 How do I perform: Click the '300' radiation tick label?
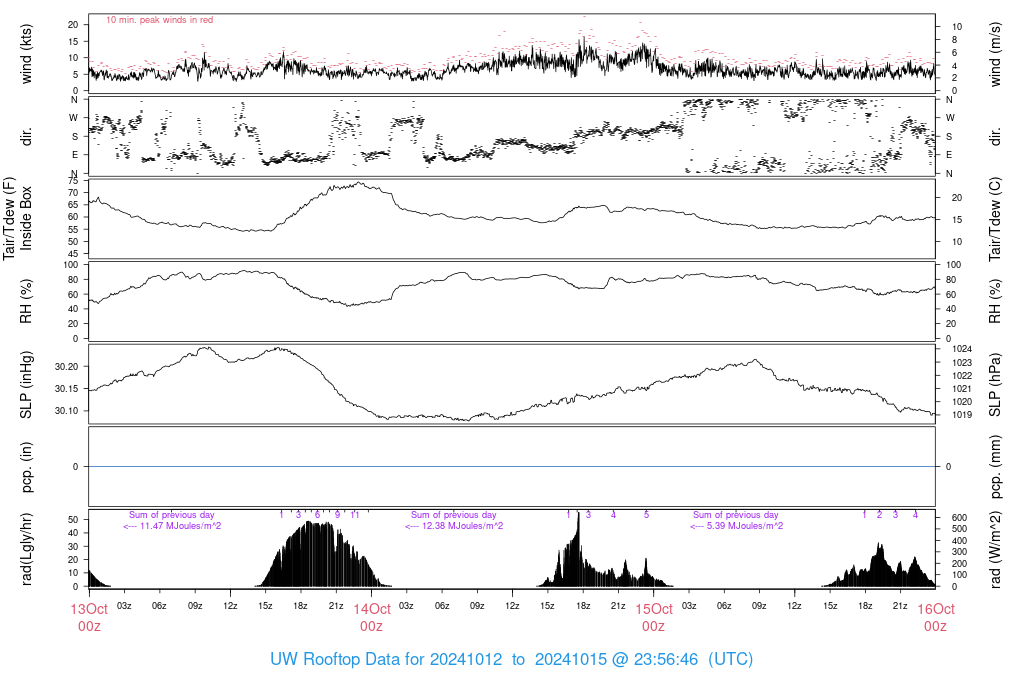[x=959, y=552]
